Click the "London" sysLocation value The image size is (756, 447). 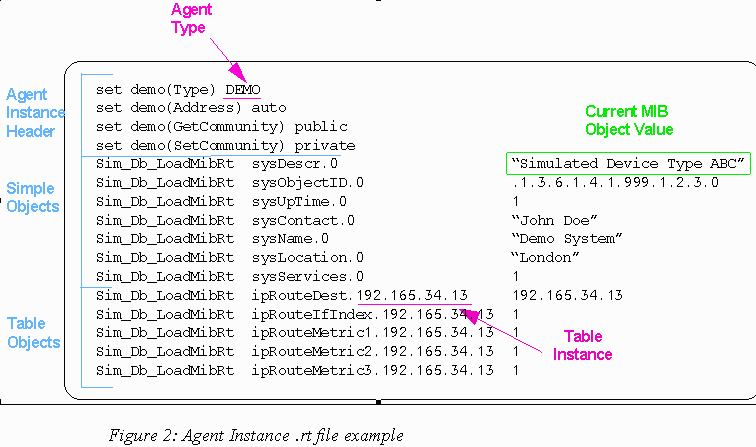544,257
